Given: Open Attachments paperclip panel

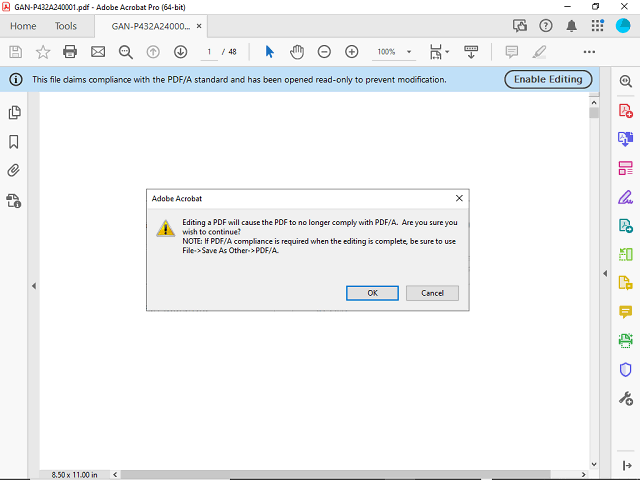Looking at the screenshot, I should pyautogui.click(x=13, y=170).
